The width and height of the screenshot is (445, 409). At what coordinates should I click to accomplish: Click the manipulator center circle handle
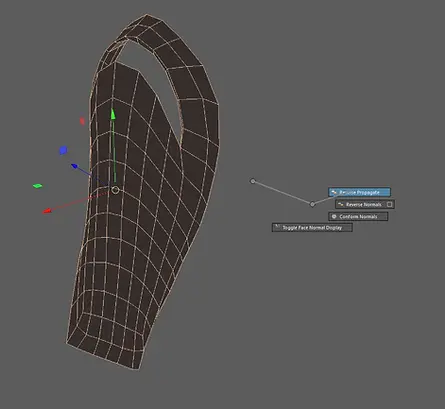click(115, 190)
